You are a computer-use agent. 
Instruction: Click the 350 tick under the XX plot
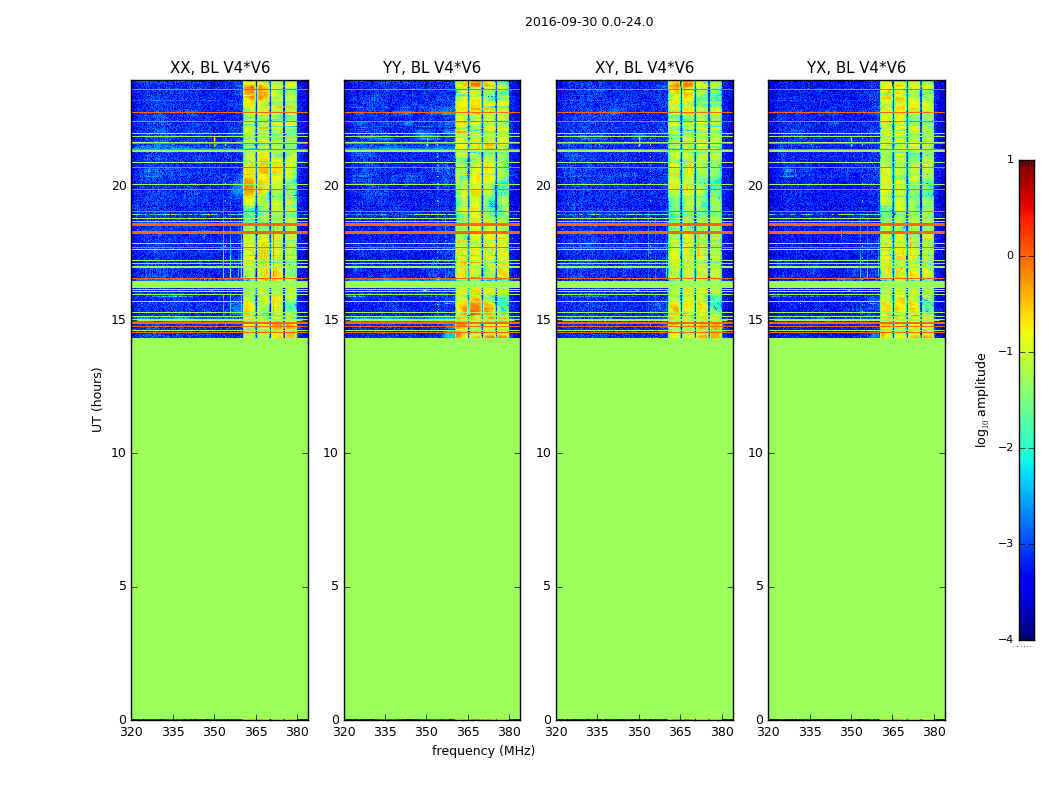point(214,732)
